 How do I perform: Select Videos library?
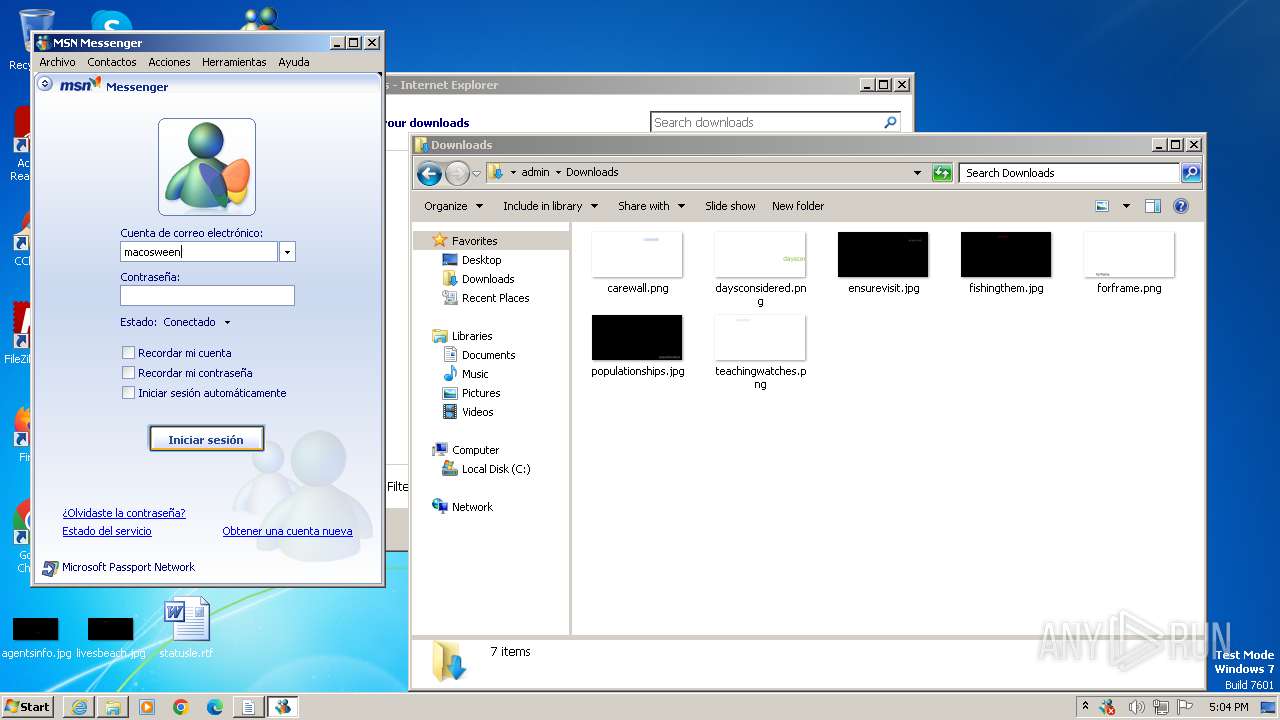(468, 412)
